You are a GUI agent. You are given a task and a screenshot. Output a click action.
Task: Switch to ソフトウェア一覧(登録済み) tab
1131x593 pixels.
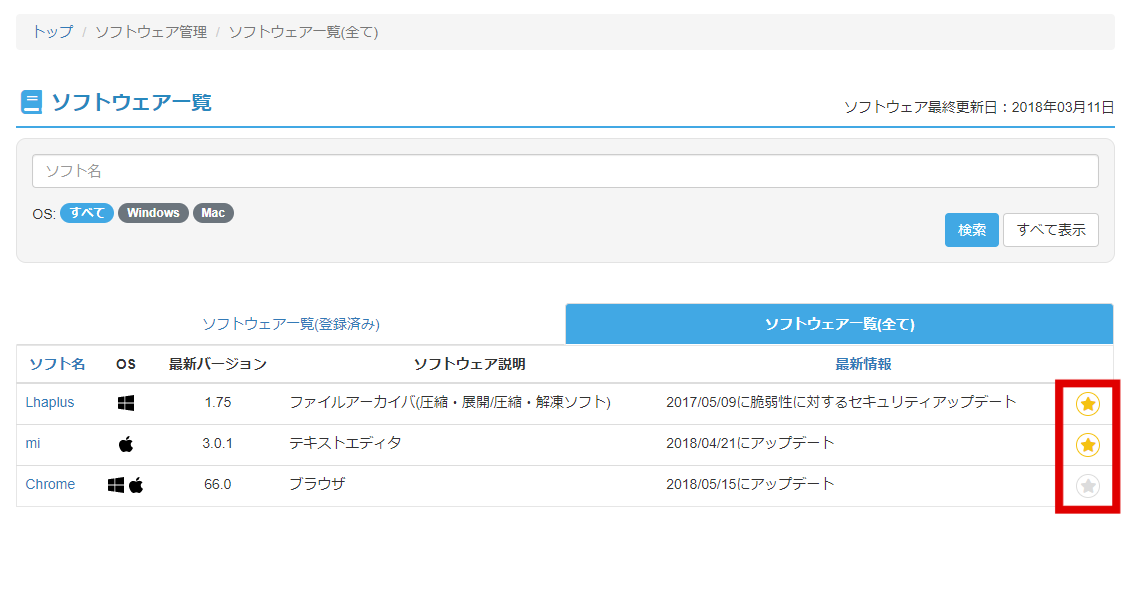pyautogui.click(x=291, y=324)
